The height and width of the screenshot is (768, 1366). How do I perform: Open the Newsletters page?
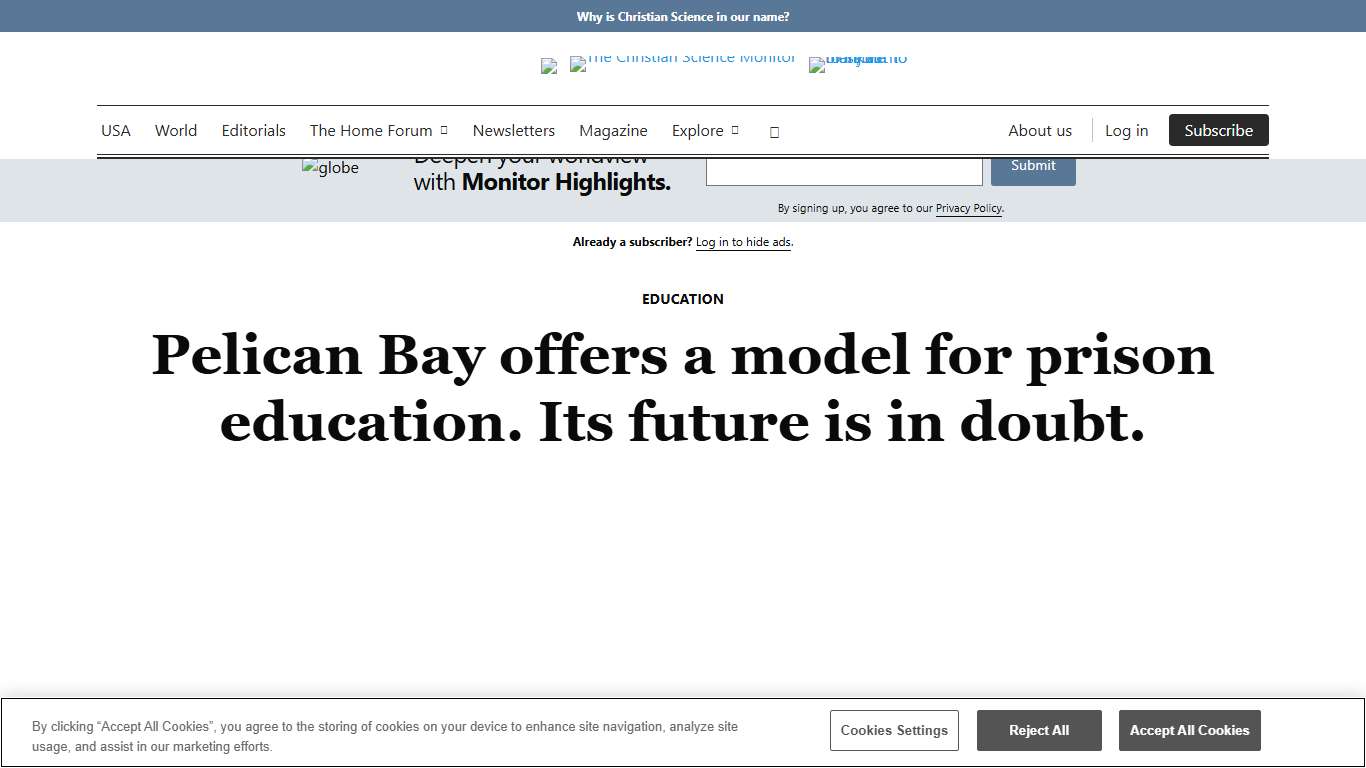513,130
